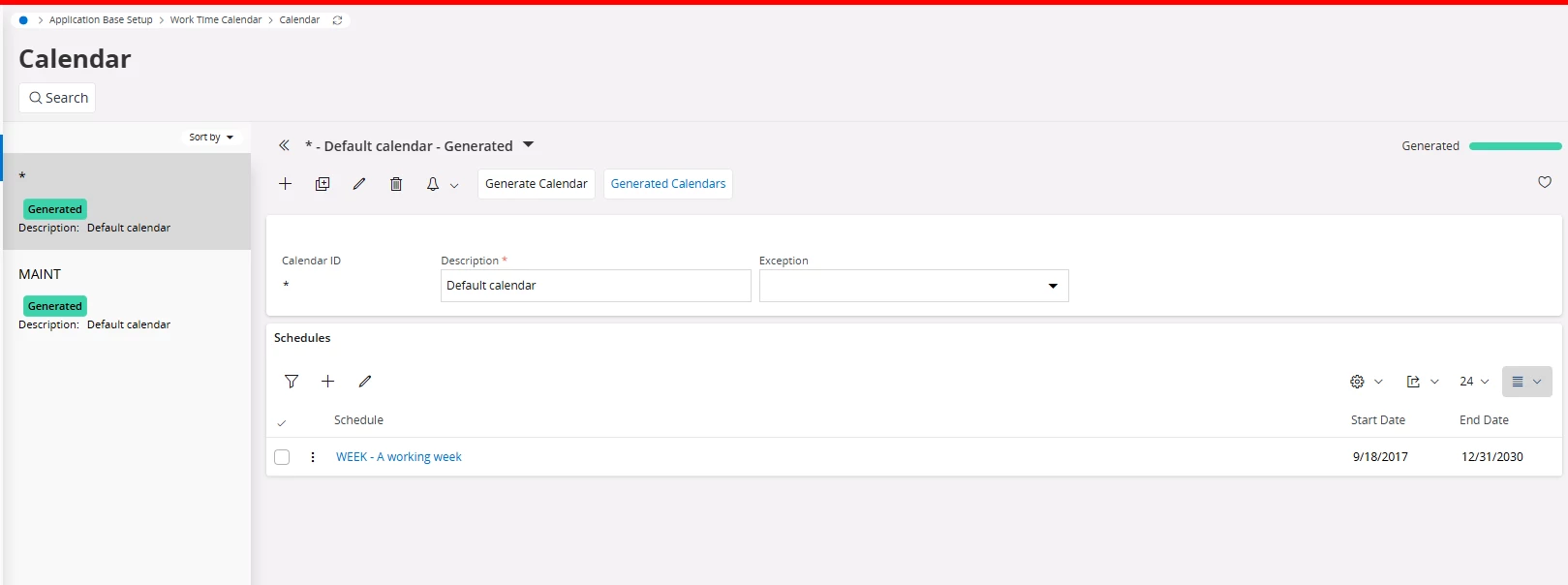Click End Date cell 12/31/2030
The height and width of the screenshot is (585, 1568).
1492,457
